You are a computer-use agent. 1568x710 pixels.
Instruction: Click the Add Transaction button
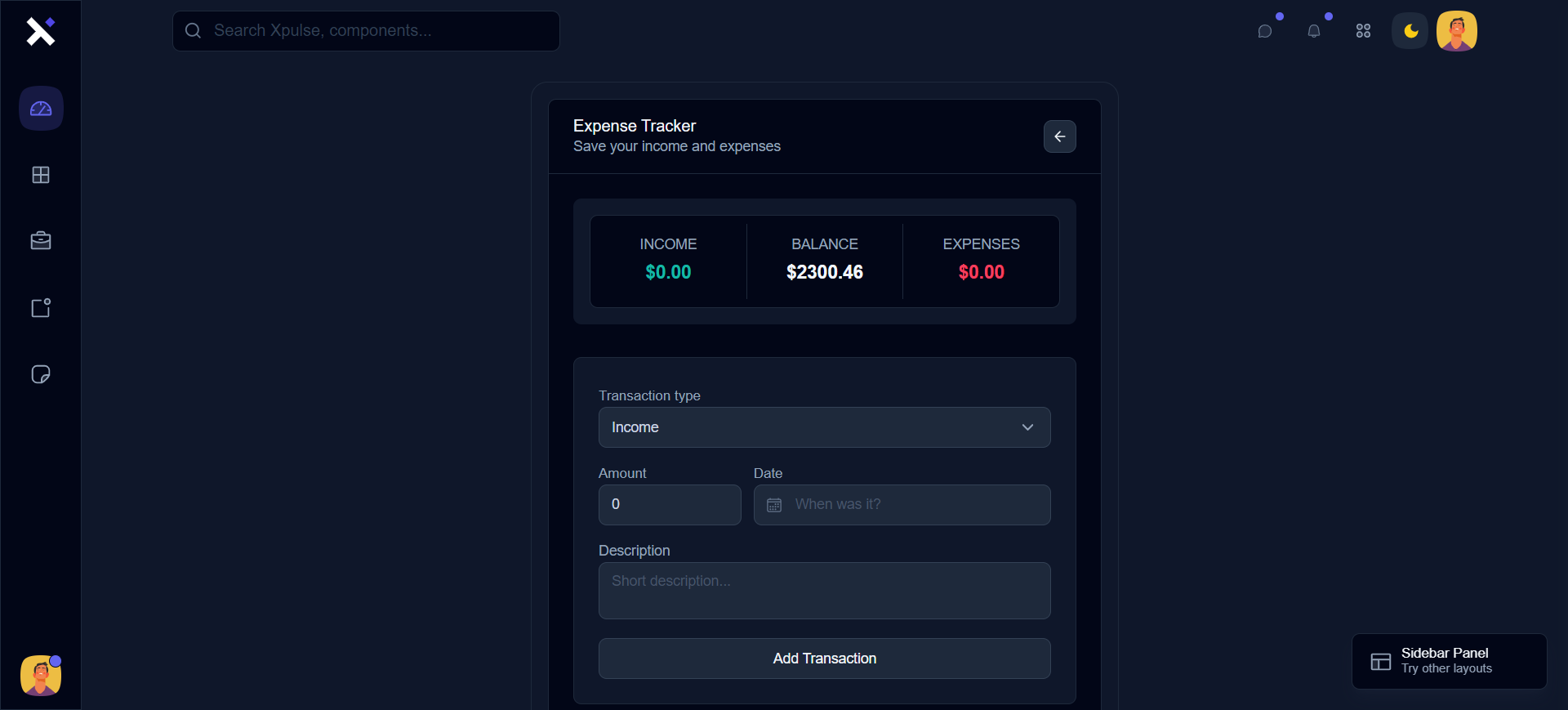tap(824, 659)
